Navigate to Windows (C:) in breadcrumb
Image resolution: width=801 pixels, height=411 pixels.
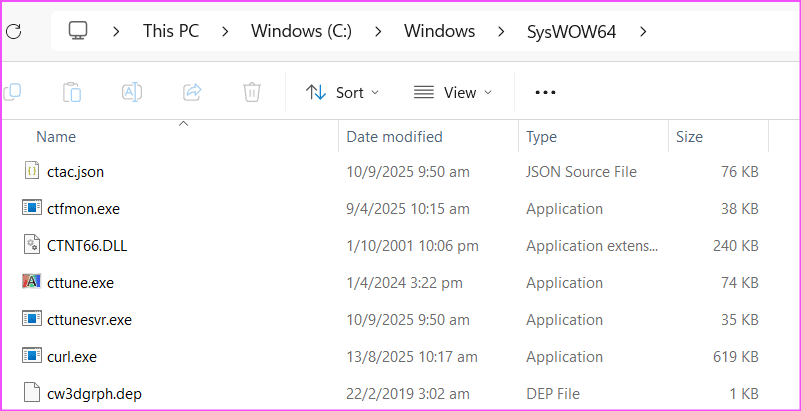click(x=301, y=31)
